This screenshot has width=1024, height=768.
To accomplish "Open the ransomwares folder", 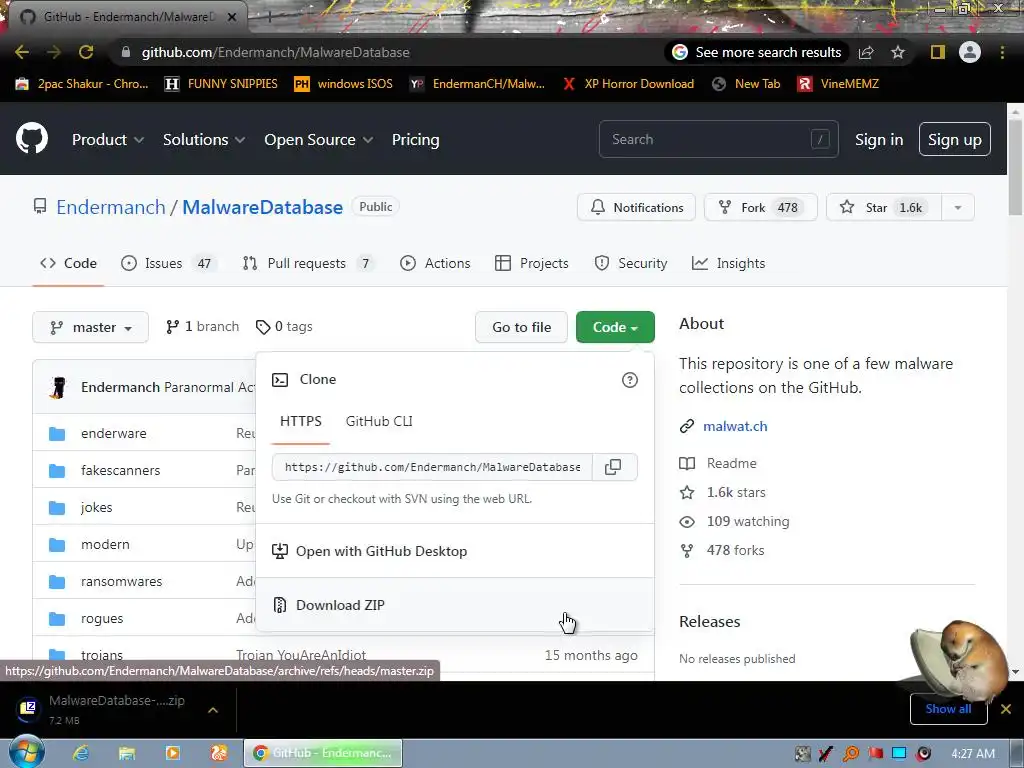I will [x=121, y=581].
